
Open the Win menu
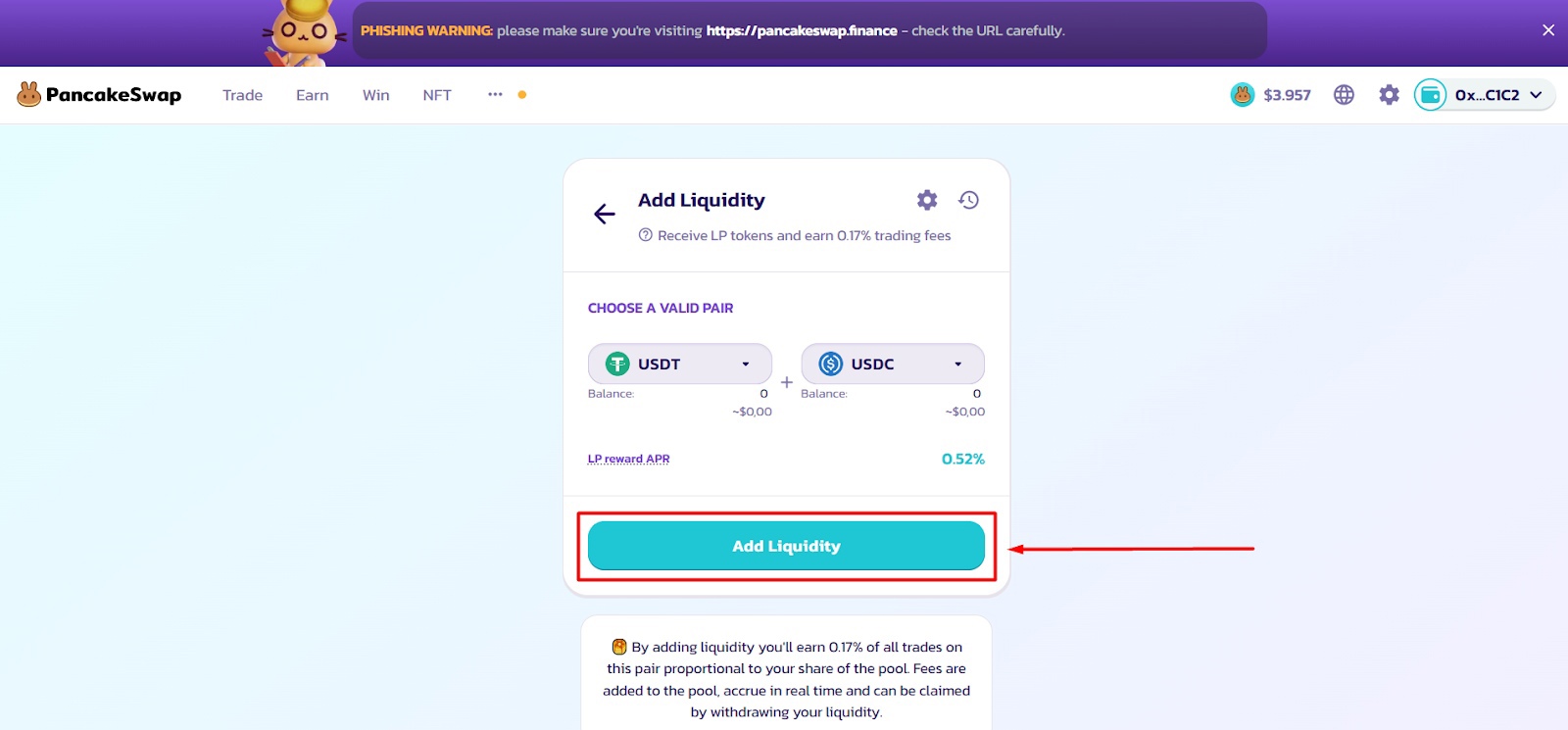(376, 95)
